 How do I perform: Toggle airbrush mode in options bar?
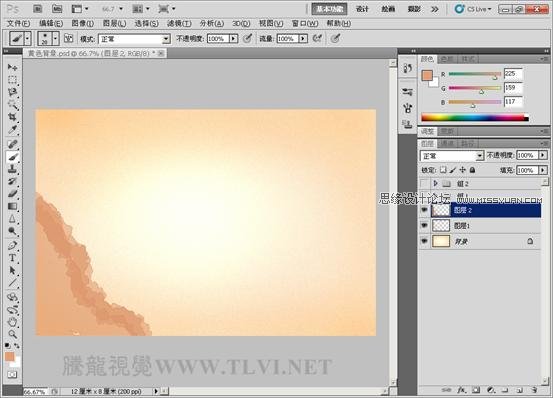click(x=317, y=38)
